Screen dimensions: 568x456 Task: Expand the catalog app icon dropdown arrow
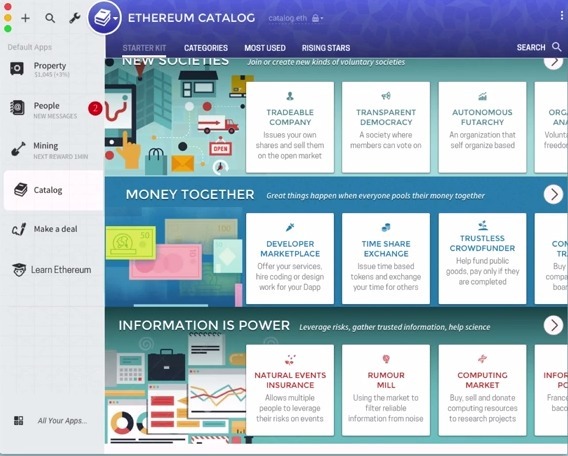click(116, 18)
